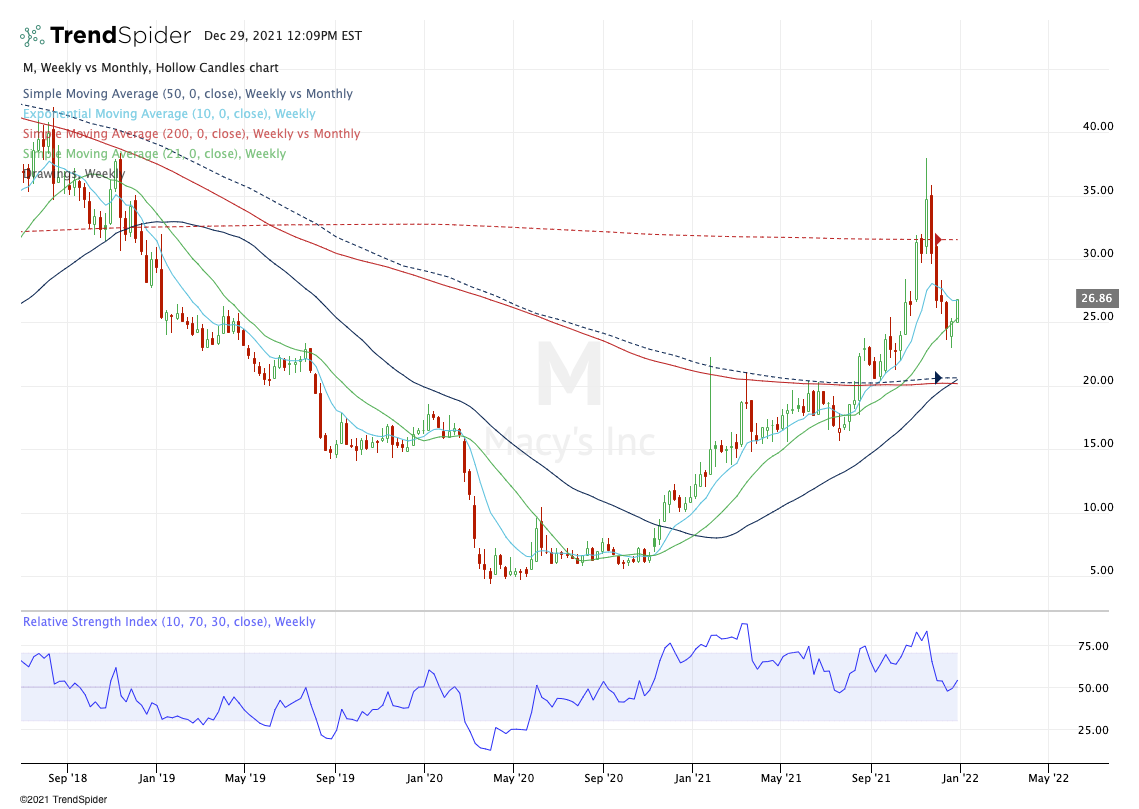Click the Relative Strength Index indicator label
The height and width of the screenshot is (809, 1139).
(x=169, y=622)
